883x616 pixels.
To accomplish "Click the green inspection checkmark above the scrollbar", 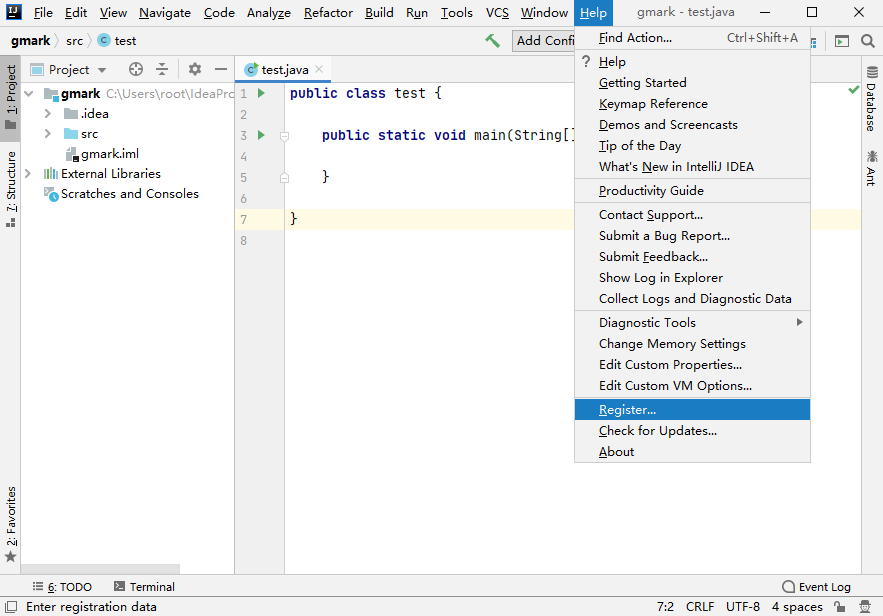I will [852, 89].
